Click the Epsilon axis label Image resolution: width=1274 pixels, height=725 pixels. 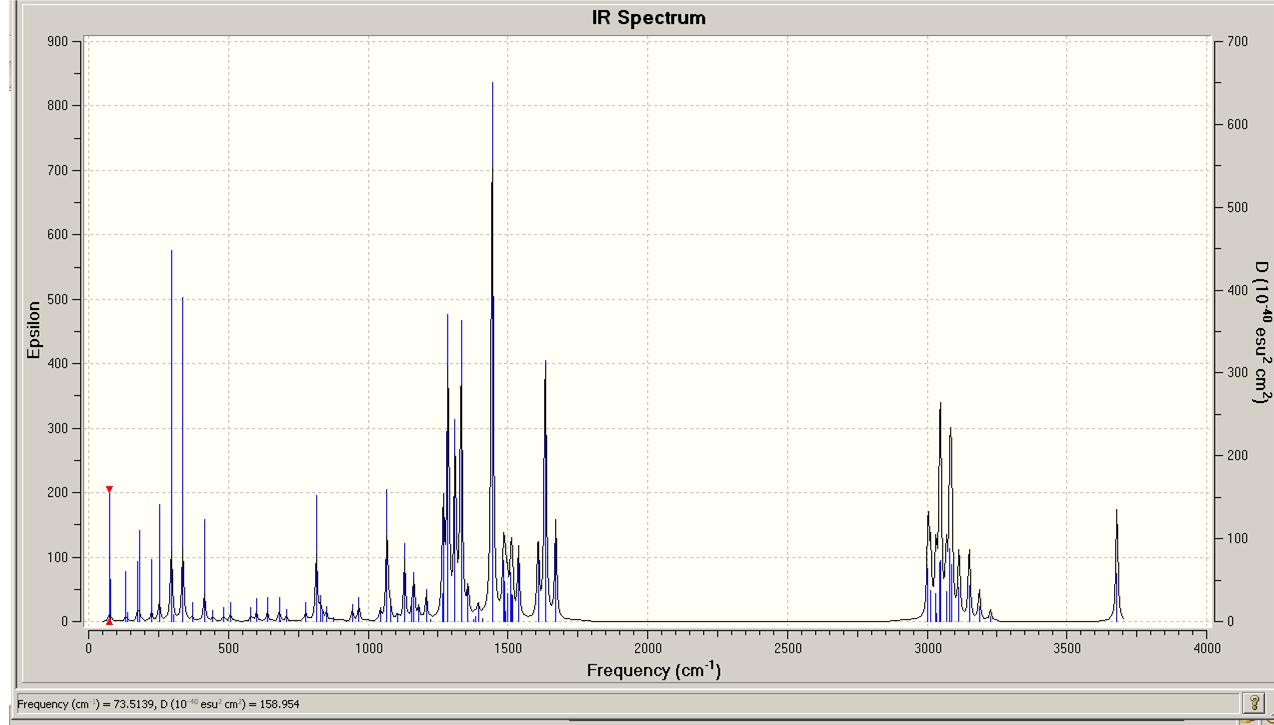(33, 330)
